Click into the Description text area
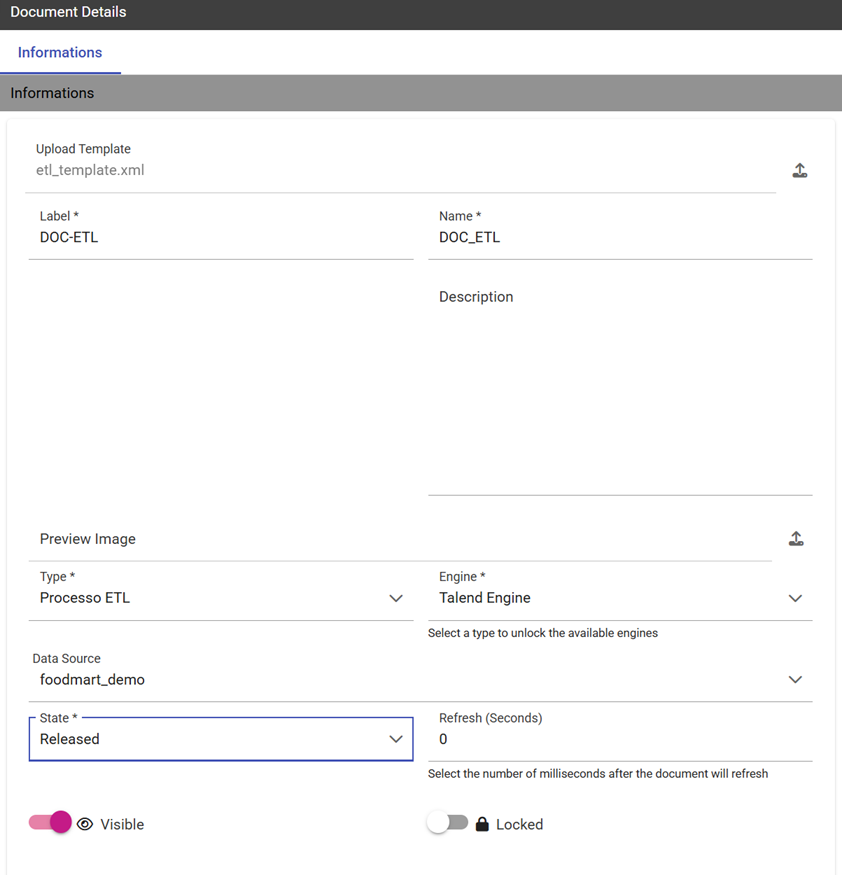This screenshot has height=875, width=842. [x=620, y=388]
